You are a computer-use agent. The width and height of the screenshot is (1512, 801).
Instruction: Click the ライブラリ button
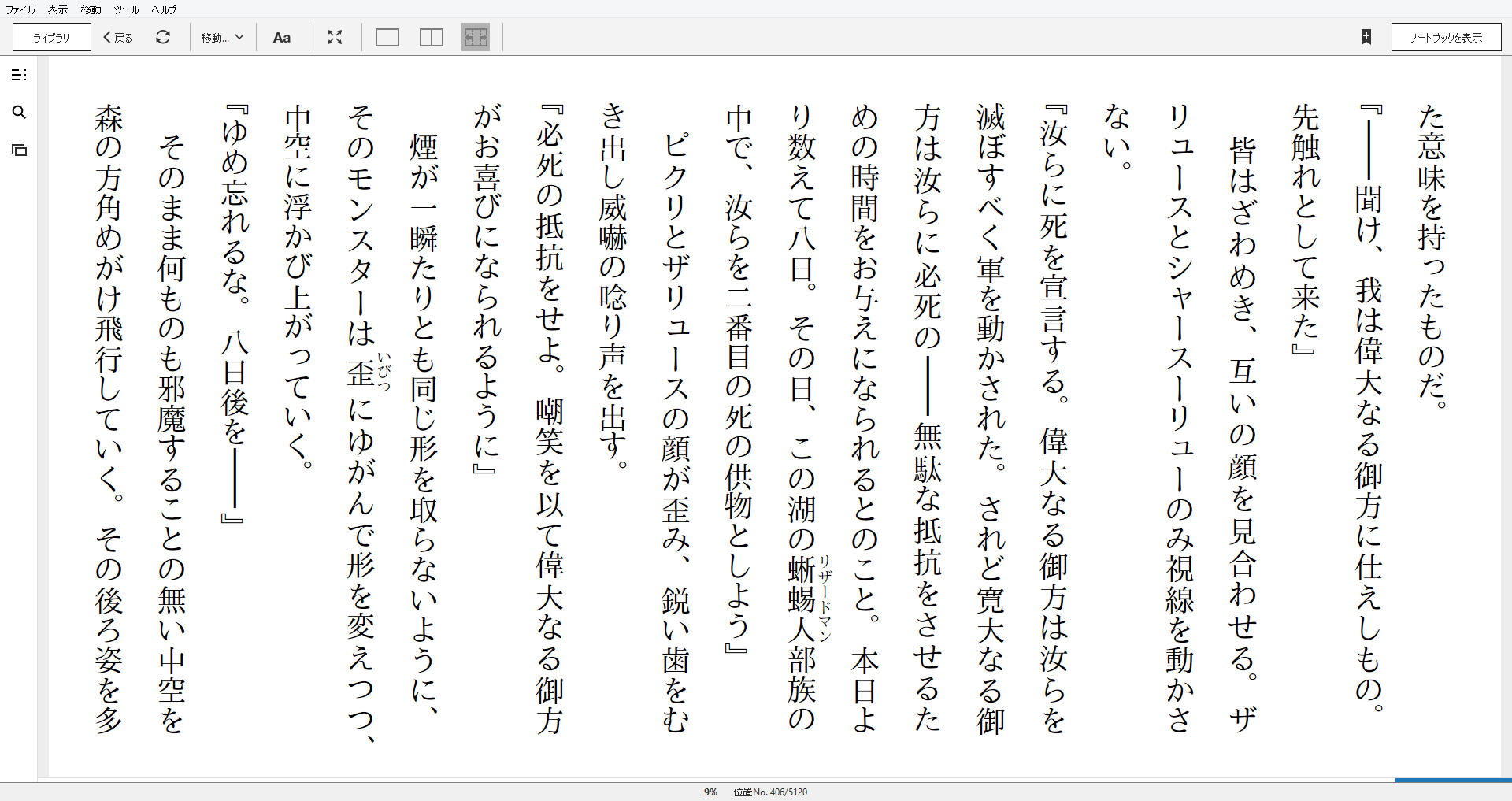(x=52, y=37)
